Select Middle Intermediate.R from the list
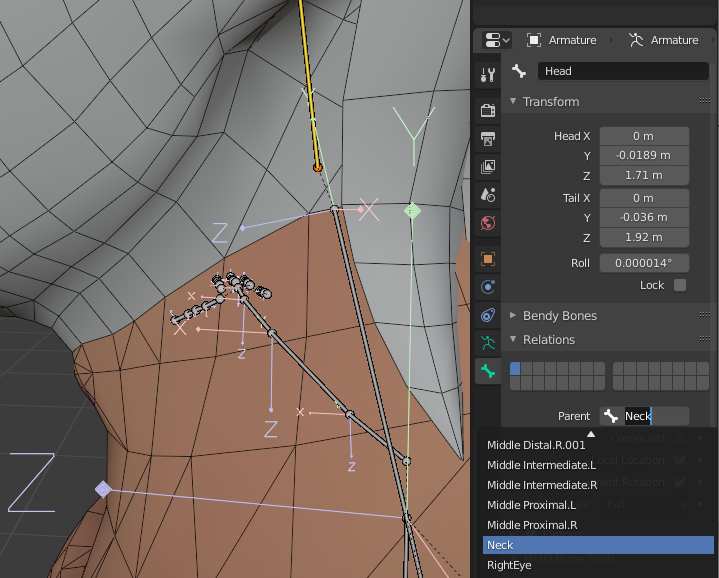The image size is (719, 578). point(598,485)
